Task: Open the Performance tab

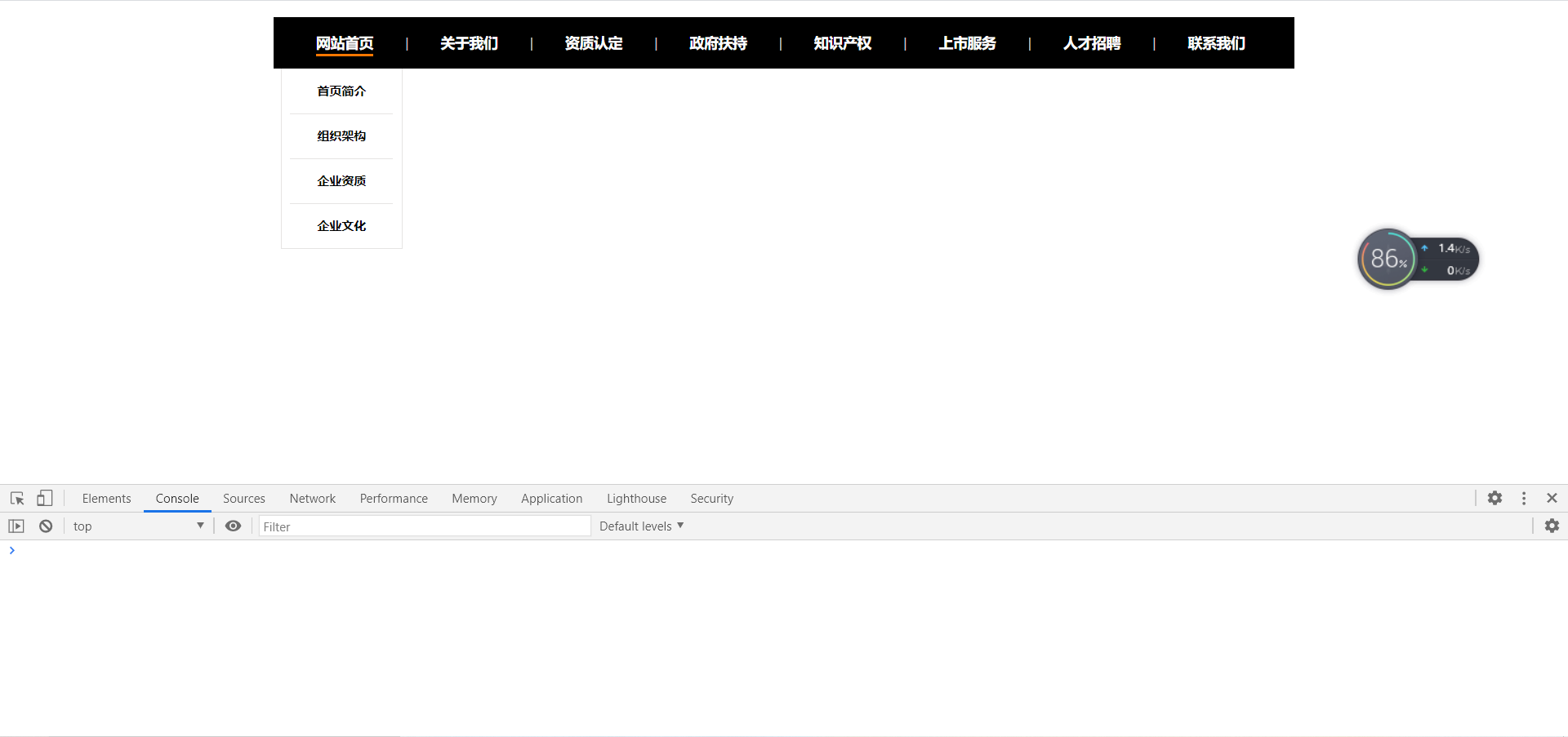Action: click(x=394, y=499)
